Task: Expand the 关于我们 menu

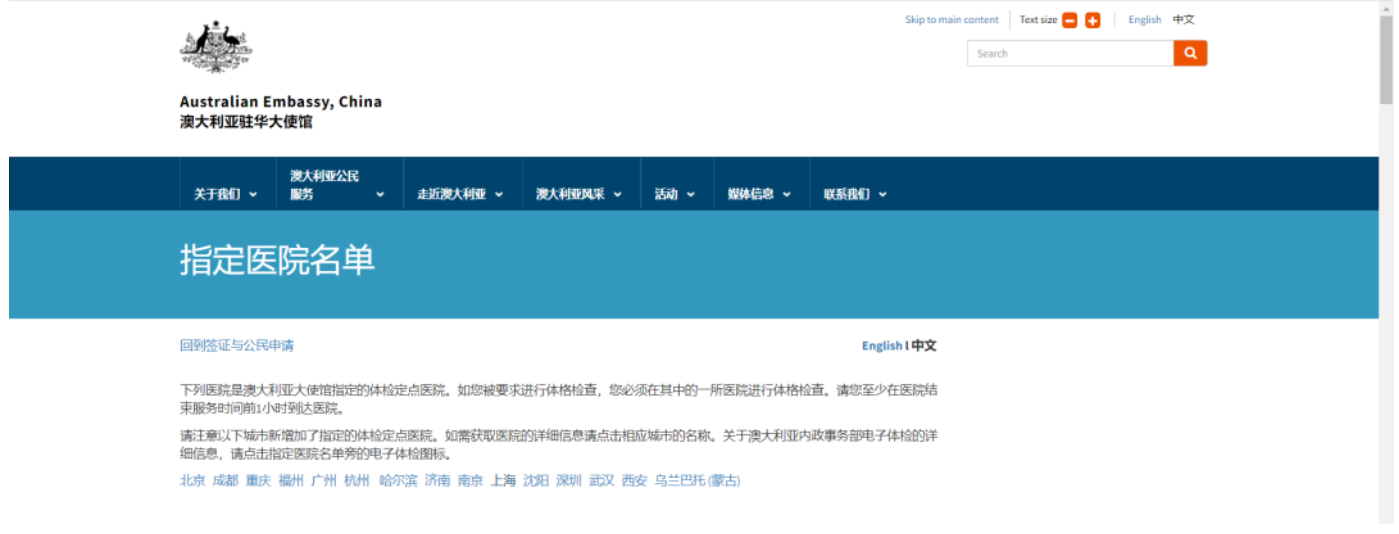Action: click(x=225, y=194)
